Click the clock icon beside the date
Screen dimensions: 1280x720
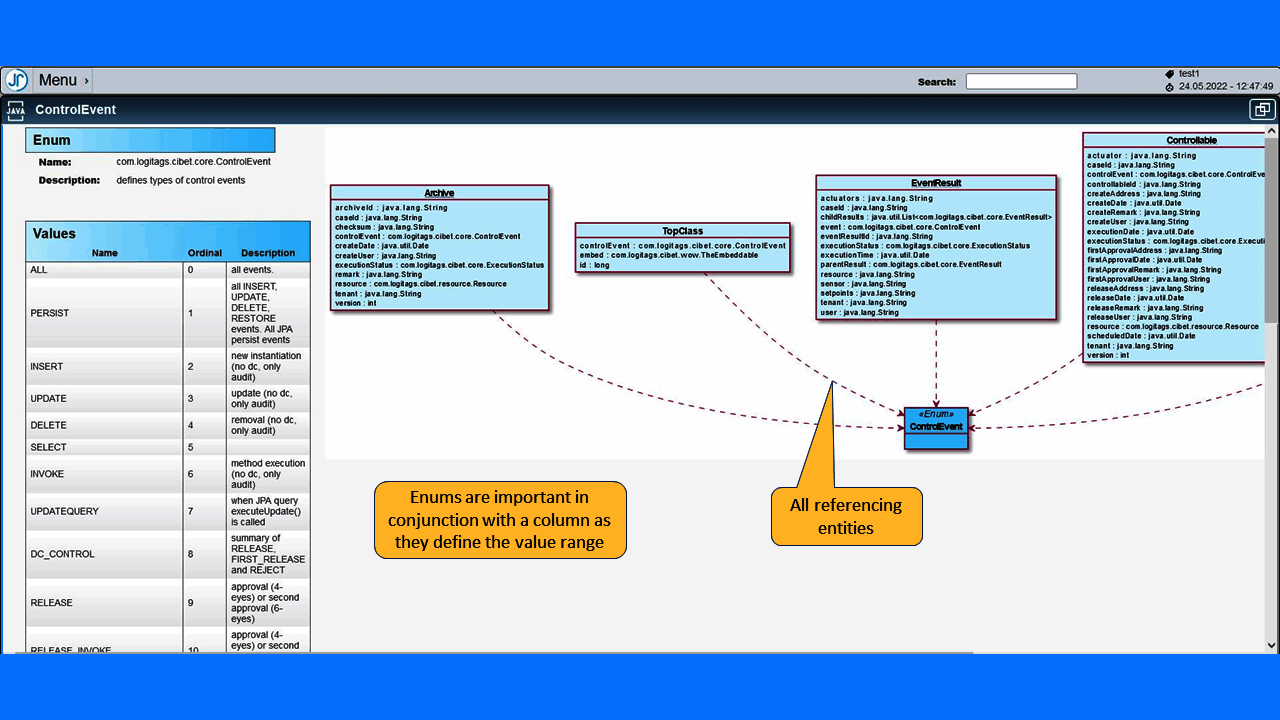pos(1170,87)
